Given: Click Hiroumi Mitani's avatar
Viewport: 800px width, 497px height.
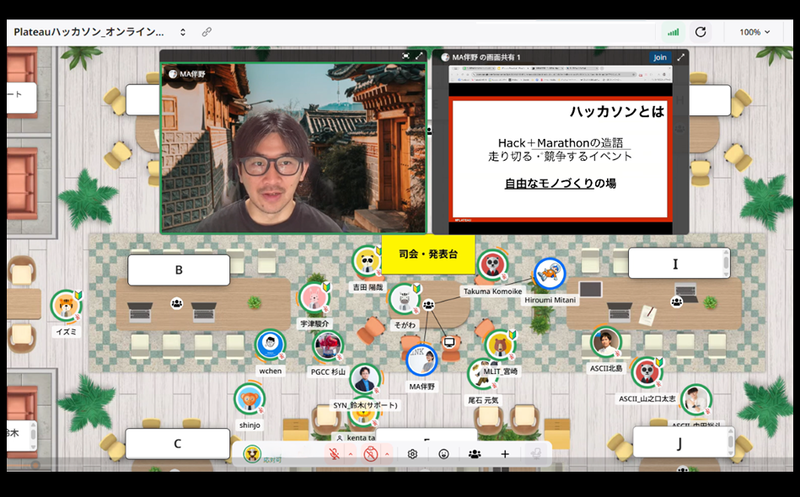Looking at the screenshot, I should 550,274.
